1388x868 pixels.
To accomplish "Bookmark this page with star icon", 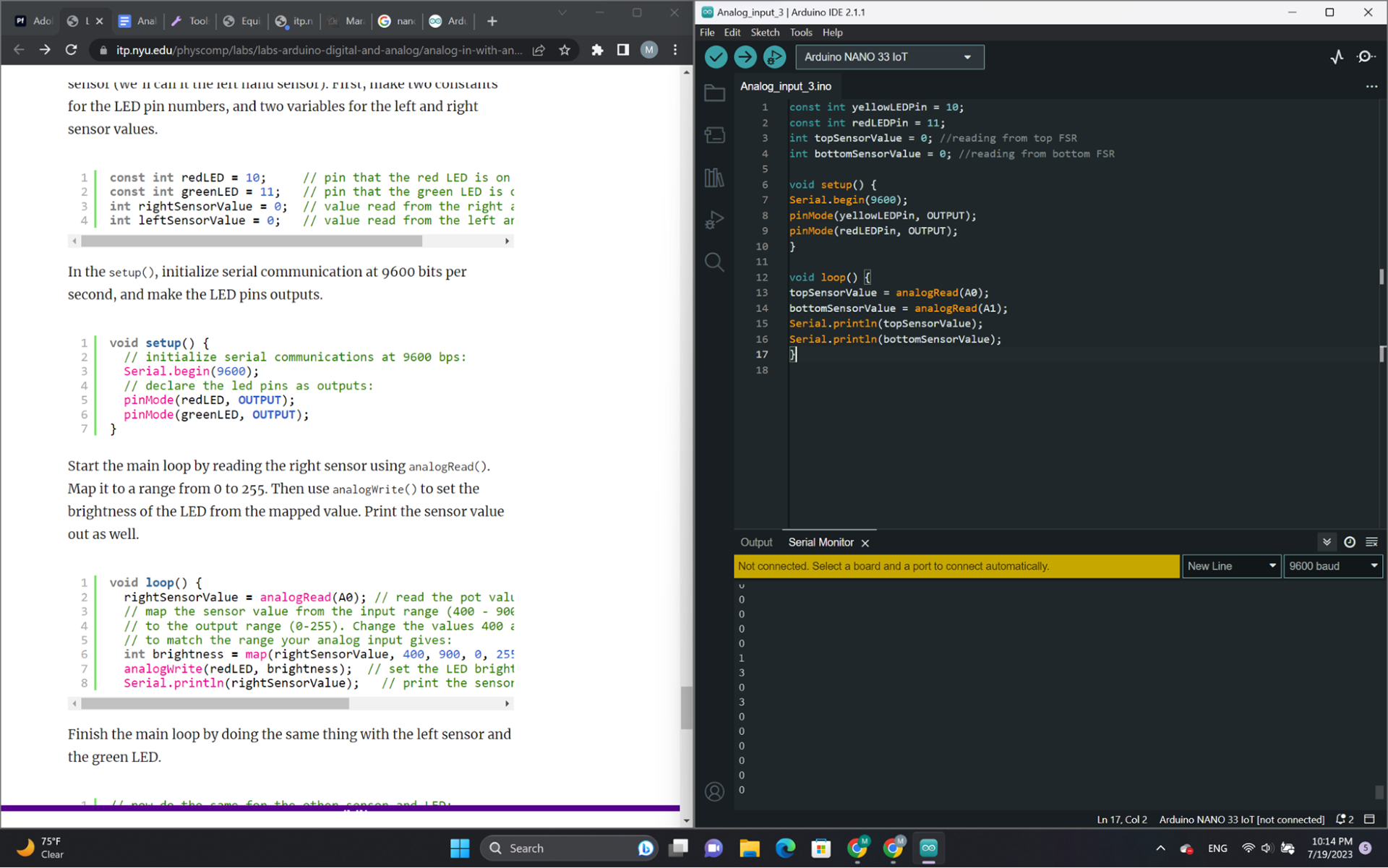I will click(x=565, y=50).
